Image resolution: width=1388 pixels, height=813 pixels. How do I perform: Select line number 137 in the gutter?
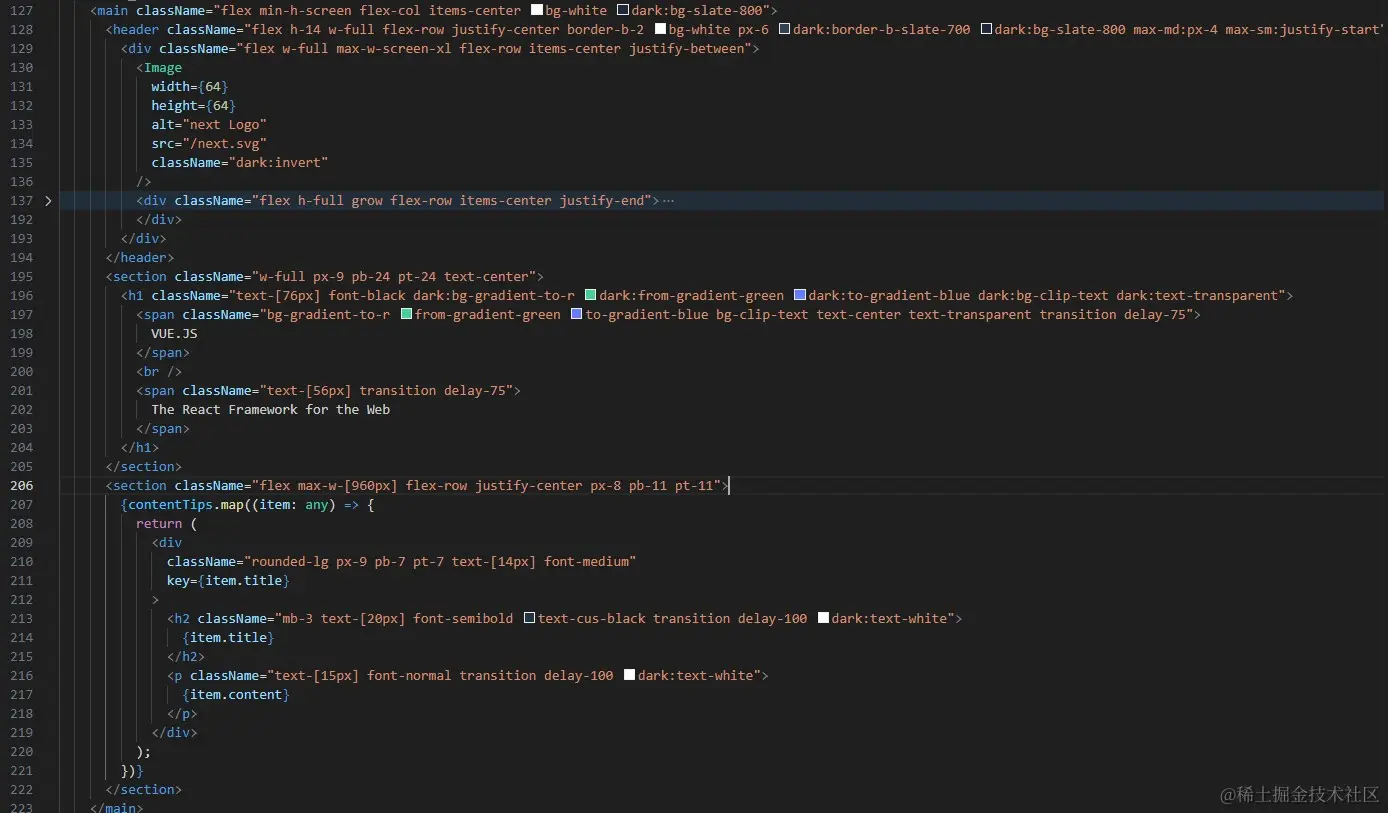point(21,201)
